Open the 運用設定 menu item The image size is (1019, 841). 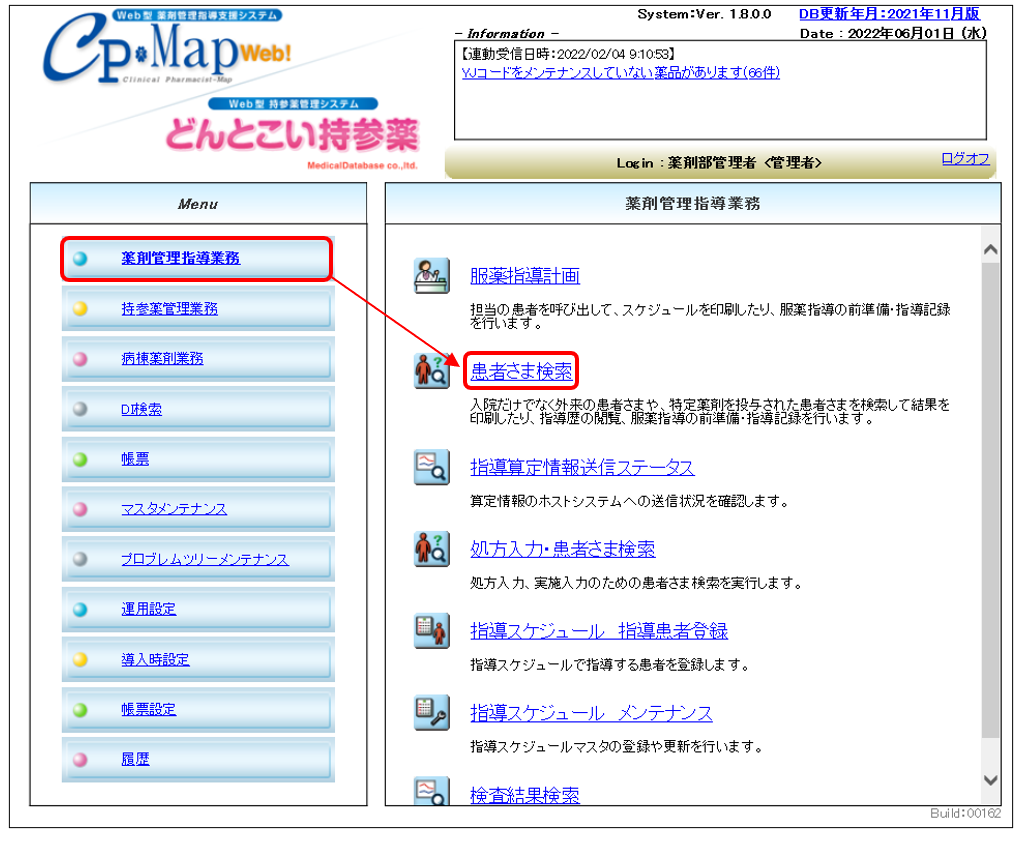pyautogui.click(x=148, y=609)
